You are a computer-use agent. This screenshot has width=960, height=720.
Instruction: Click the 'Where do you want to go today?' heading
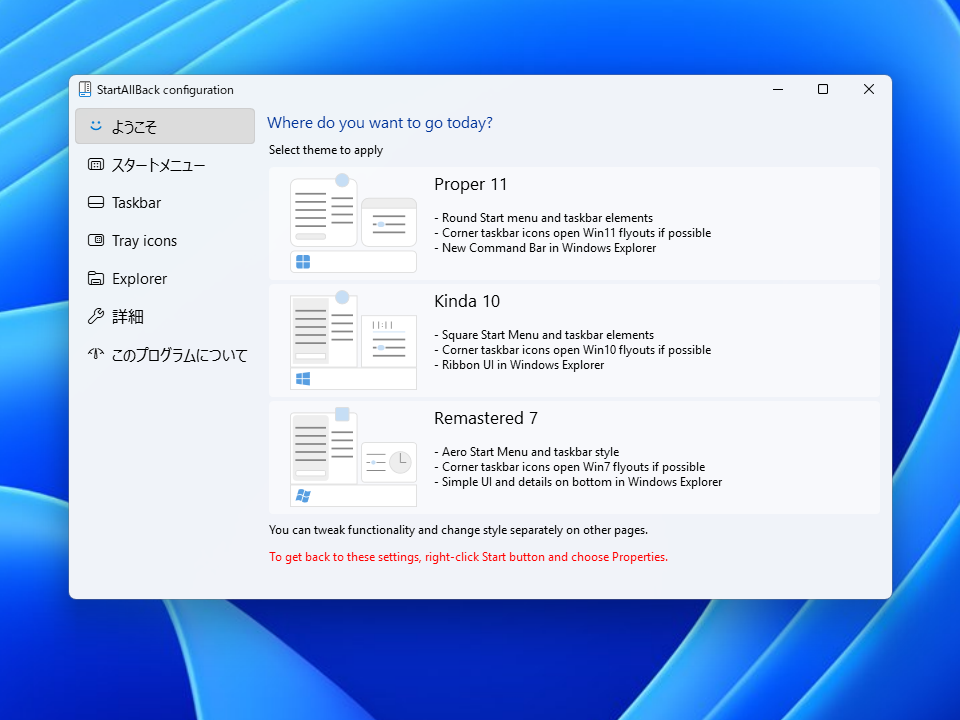point(380,122)
